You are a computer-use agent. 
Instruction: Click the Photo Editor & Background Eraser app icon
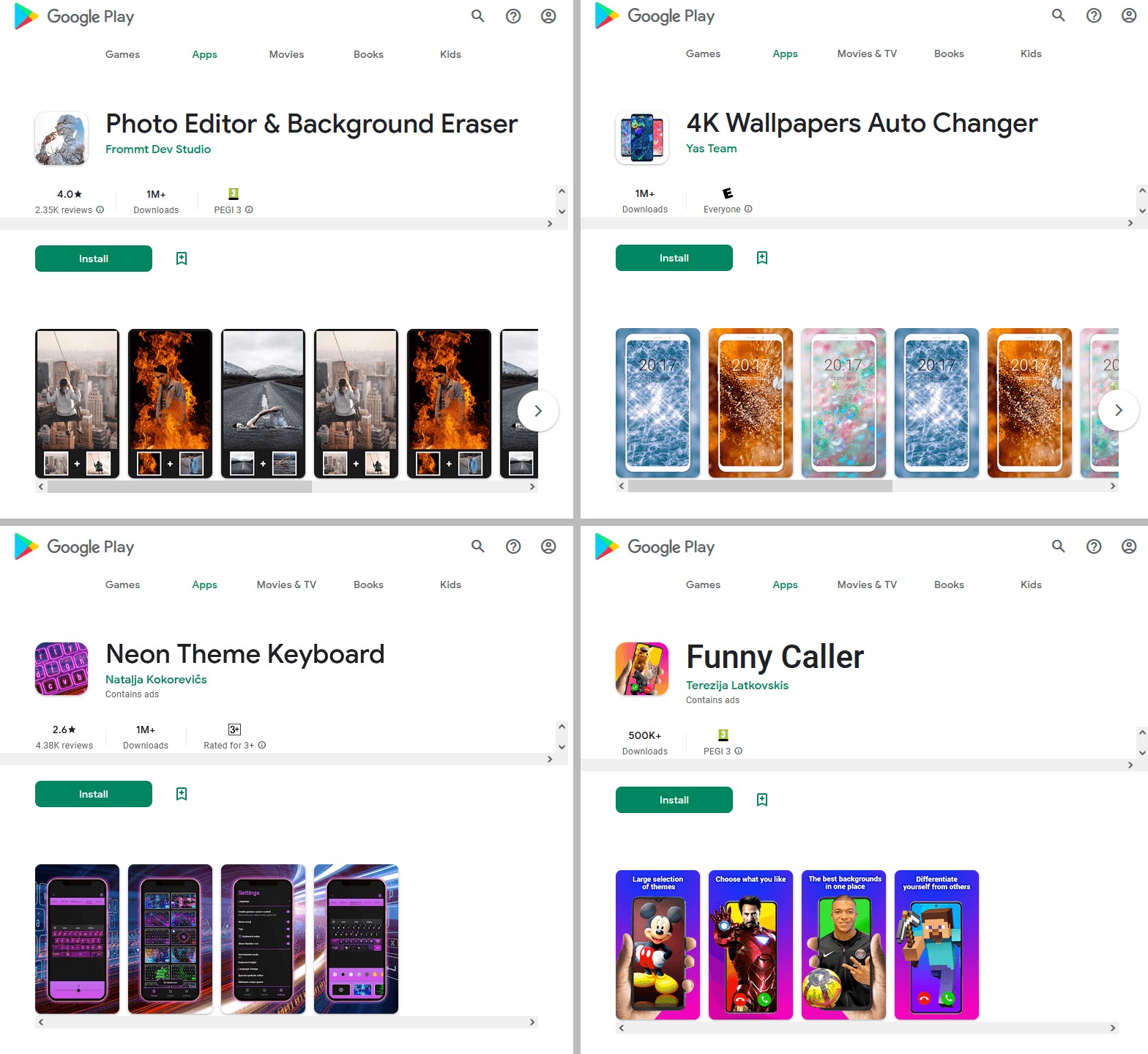61,138
